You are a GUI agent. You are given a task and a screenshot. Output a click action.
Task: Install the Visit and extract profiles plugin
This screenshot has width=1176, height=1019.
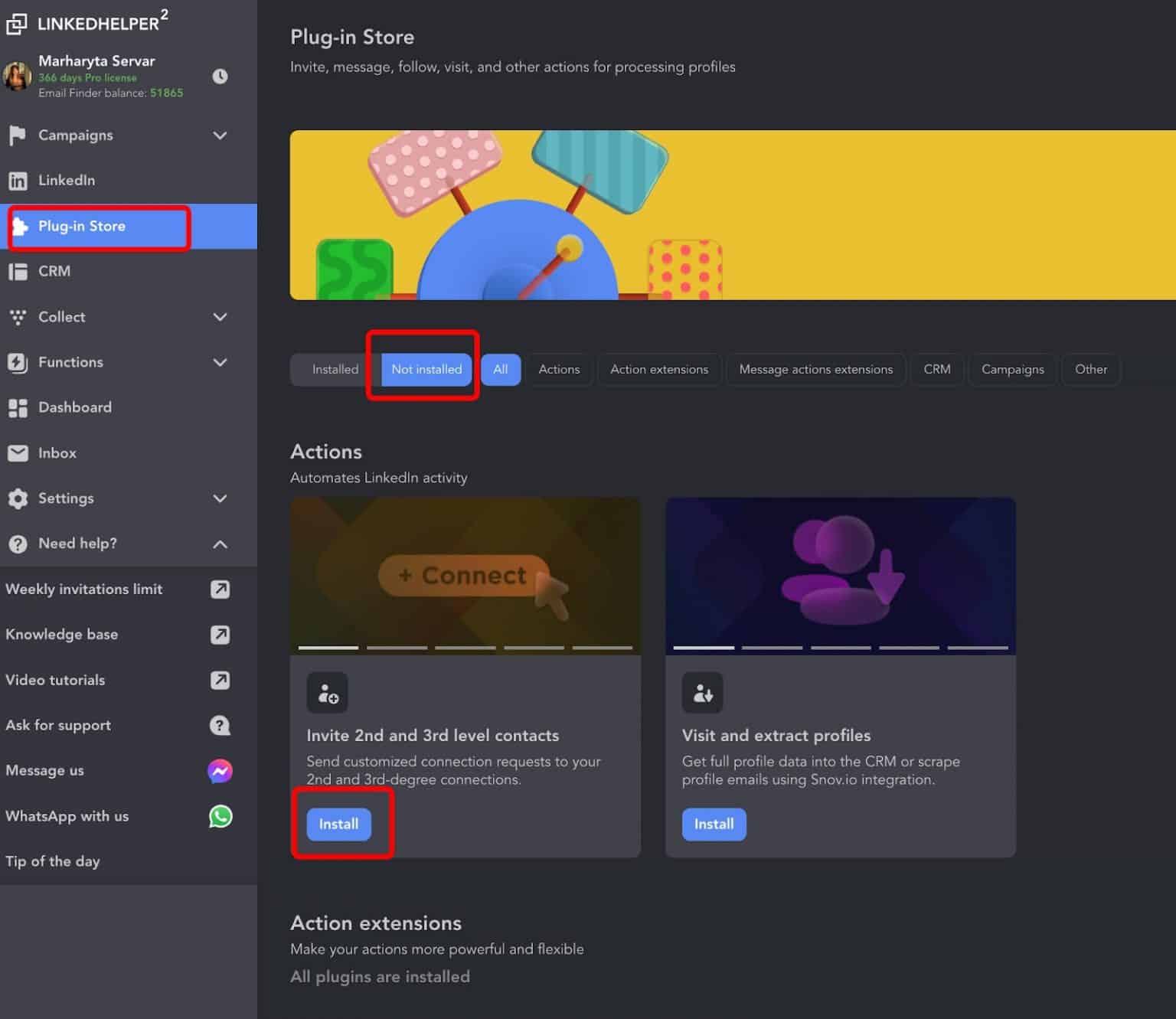[714, 825]
